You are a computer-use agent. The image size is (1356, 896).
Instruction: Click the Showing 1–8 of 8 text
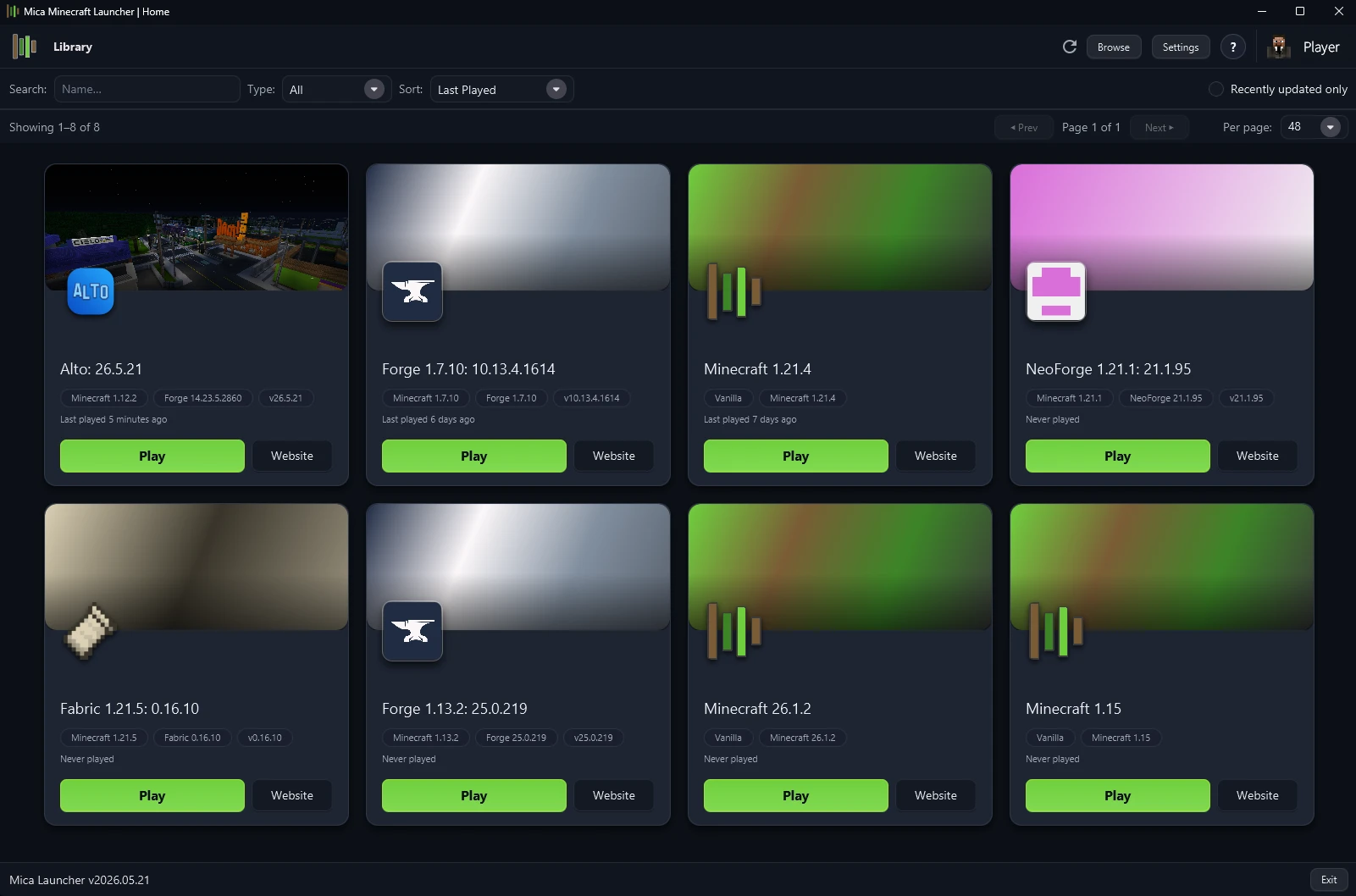[54, 127]
